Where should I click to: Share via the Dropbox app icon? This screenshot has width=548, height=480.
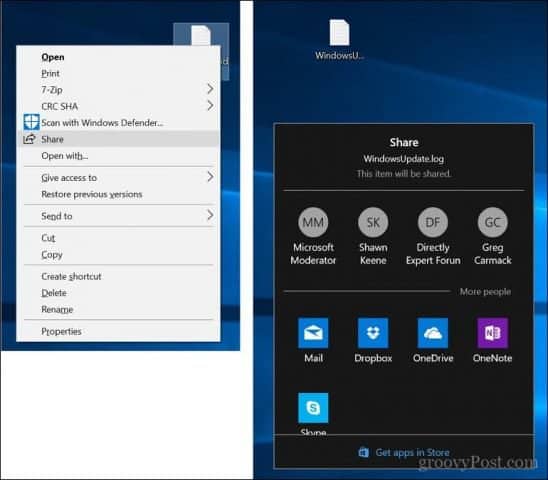click(x=373, y=333)
